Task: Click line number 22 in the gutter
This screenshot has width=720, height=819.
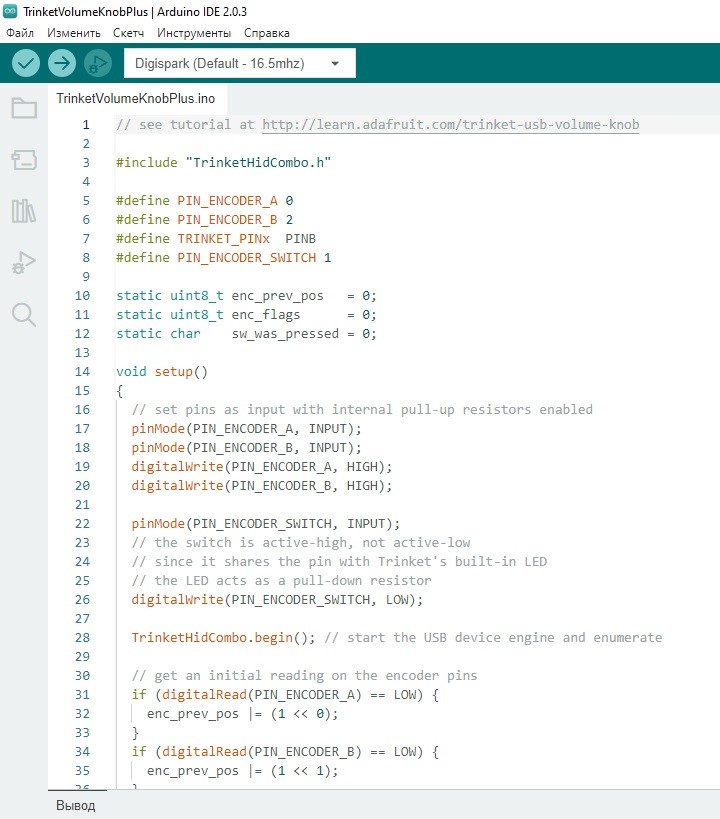Action: coord(83,524)
